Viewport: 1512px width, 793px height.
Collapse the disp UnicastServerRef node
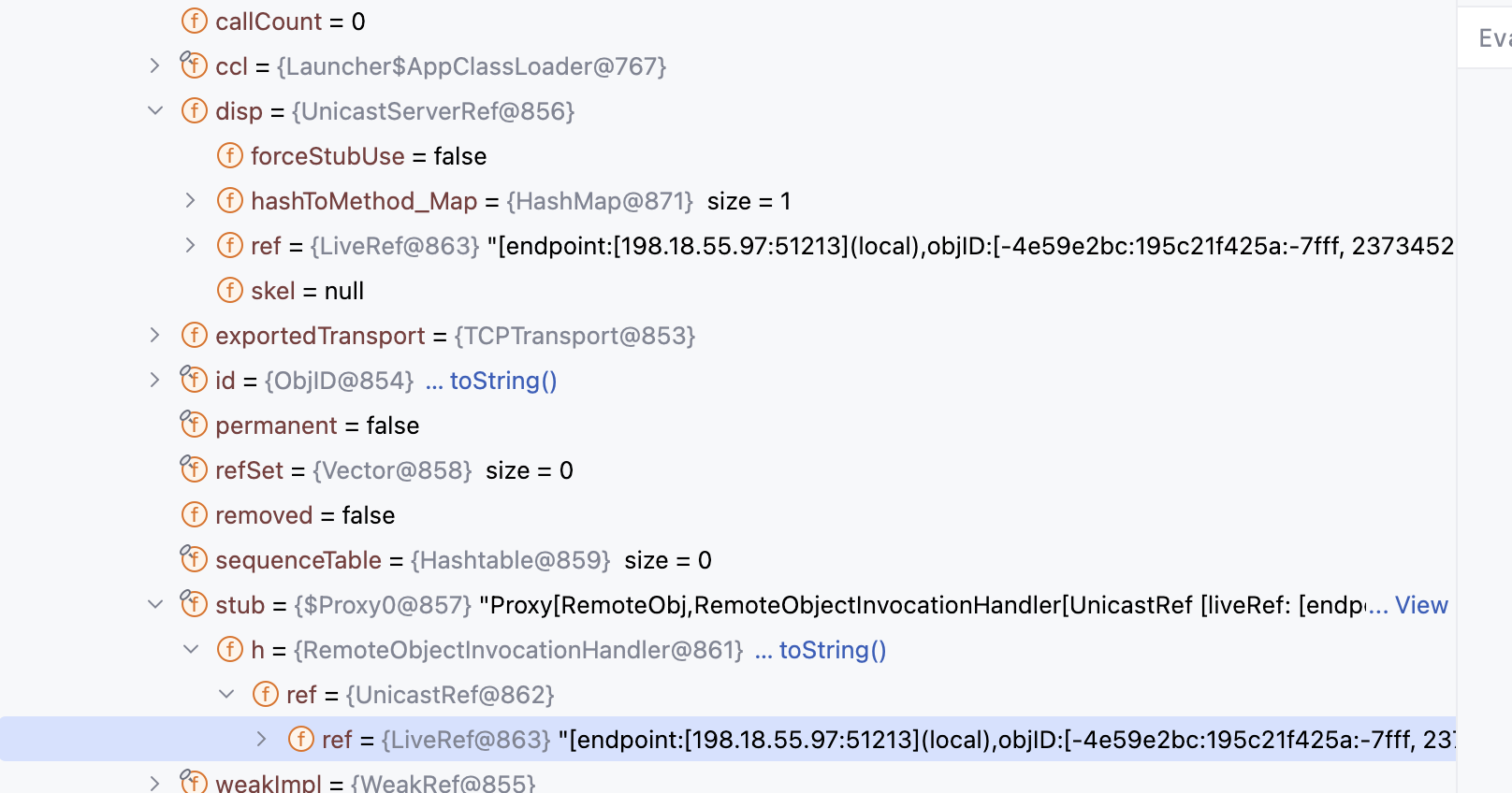(x=155, y=110)
